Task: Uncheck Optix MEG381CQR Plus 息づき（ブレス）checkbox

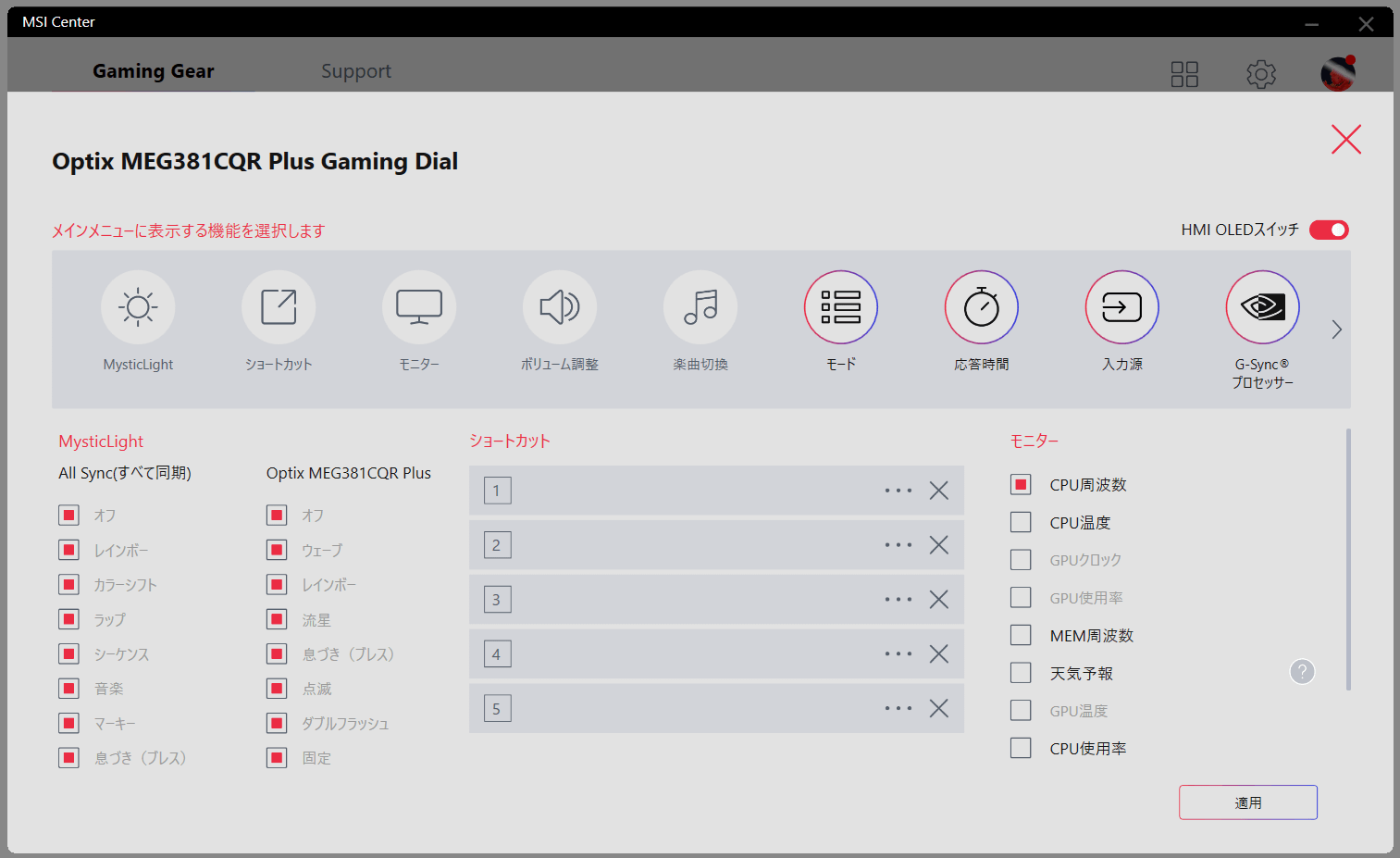Action: pyautogui.click(x=277, y=653)
